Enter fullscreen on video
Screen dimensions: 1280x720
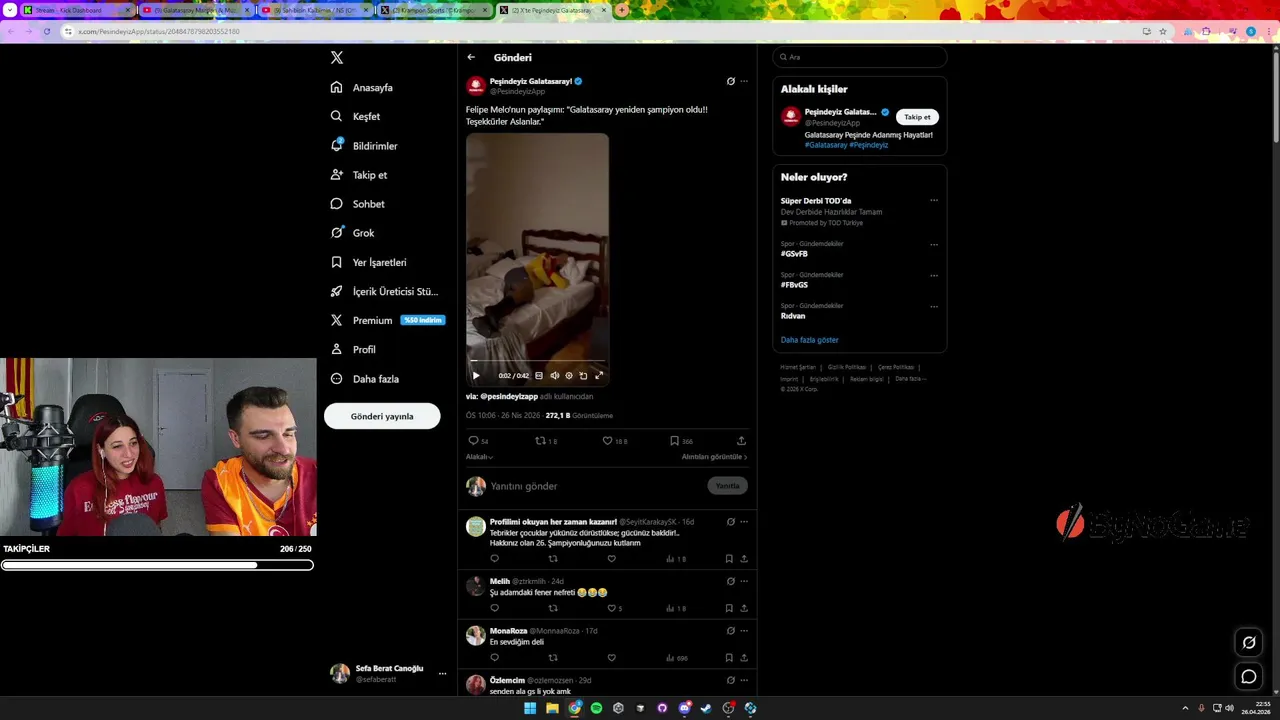(x=599, y=376)
